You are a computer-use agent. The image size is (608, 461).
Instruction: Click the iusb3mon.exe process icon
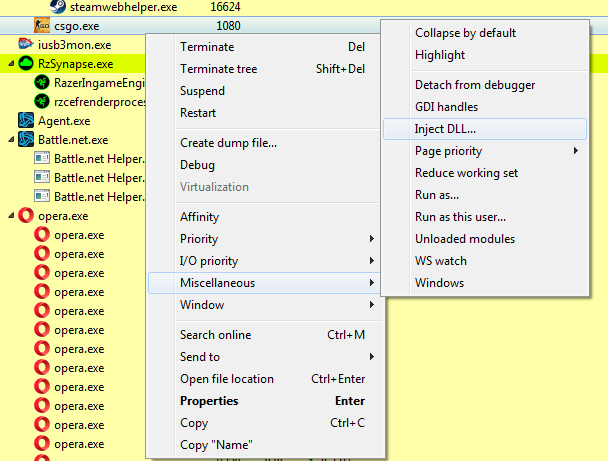26,45
